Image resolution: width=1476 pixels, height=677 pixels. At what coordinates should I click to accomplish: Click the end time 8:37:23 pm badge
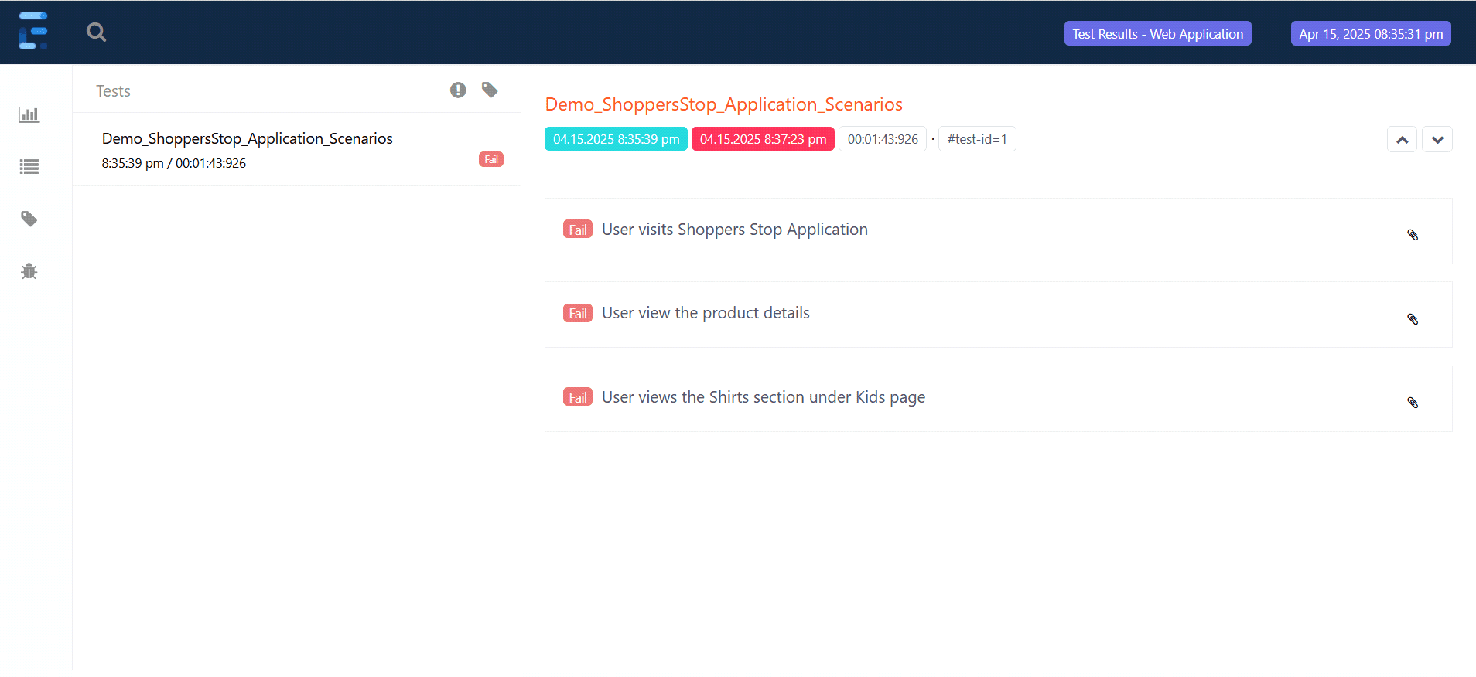[763, 139]
